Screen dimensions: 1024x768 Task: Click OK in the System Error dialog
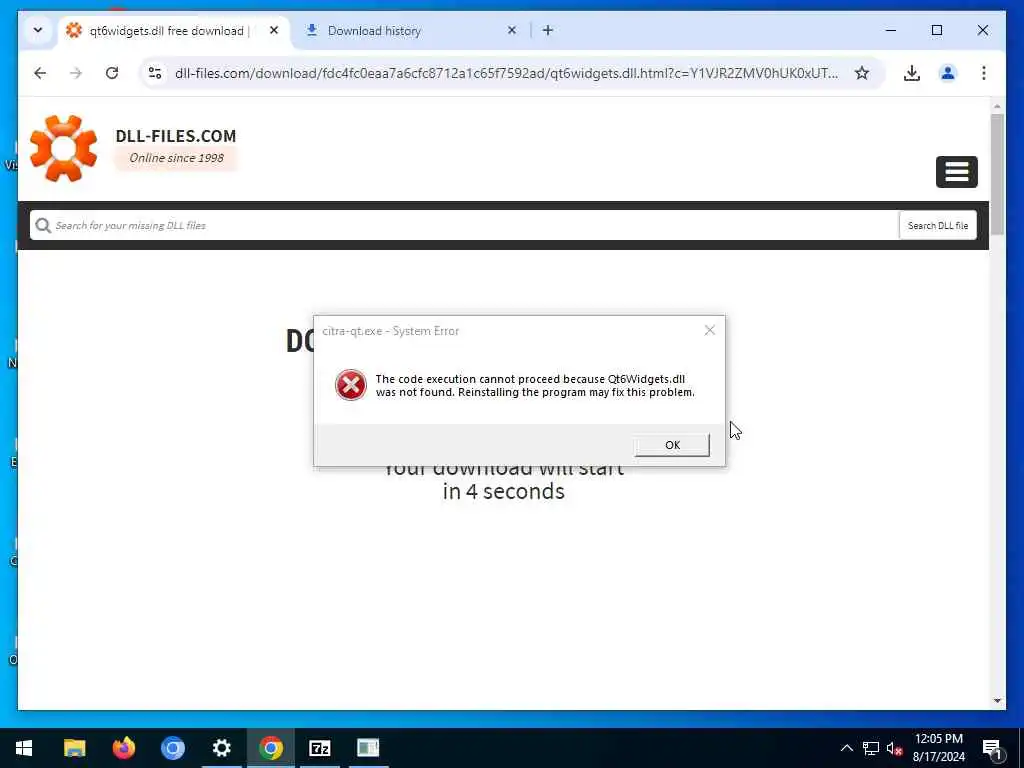tap(672, 445)
